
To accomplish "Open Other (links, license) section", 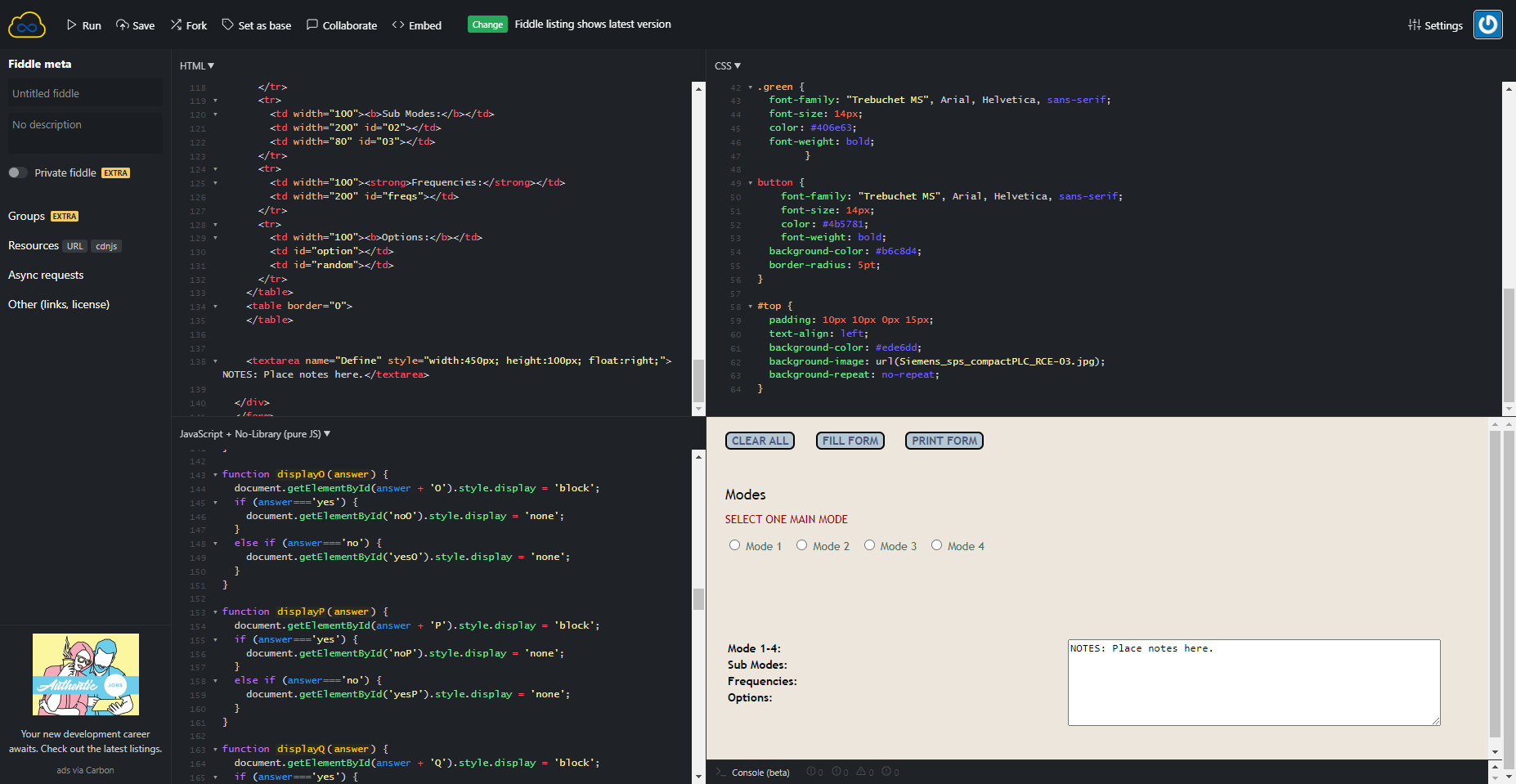I will click(59, 305).
